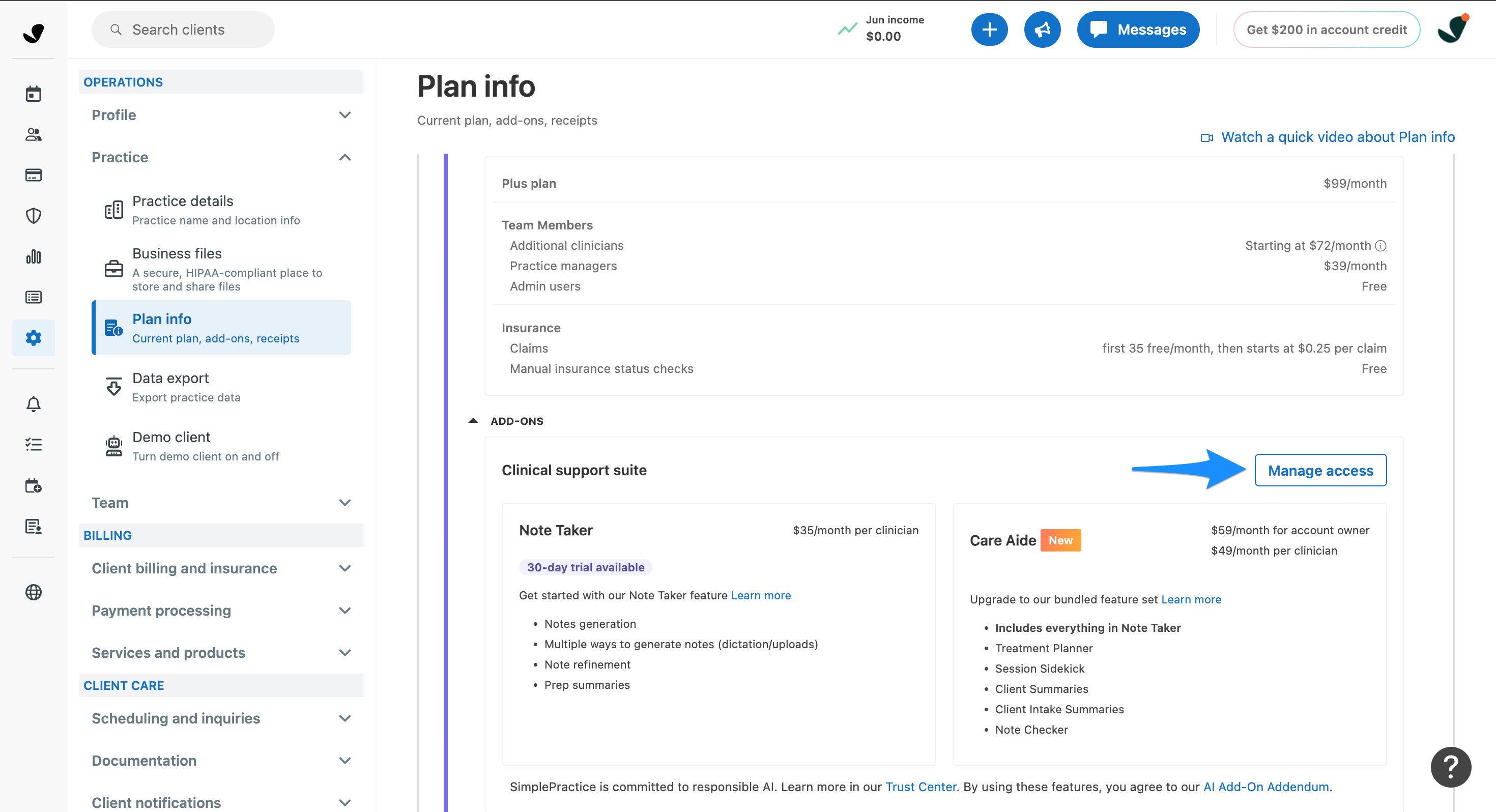This screenshot has height=812, width=1496.
Task: Expand Payment processing section
Action: [221, 611]
